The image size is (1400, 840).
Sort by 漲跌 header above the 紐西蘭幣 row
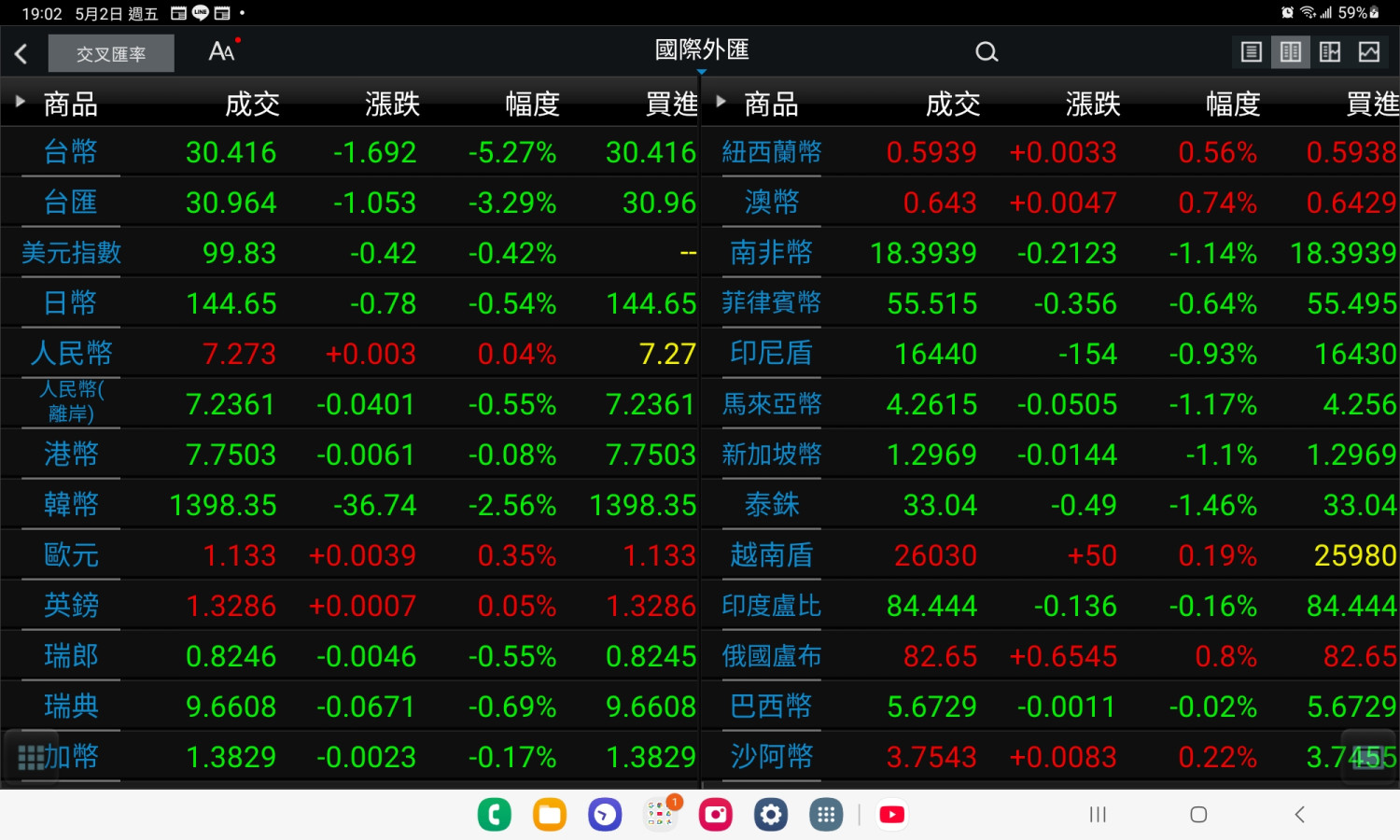tap(1093, 104)
